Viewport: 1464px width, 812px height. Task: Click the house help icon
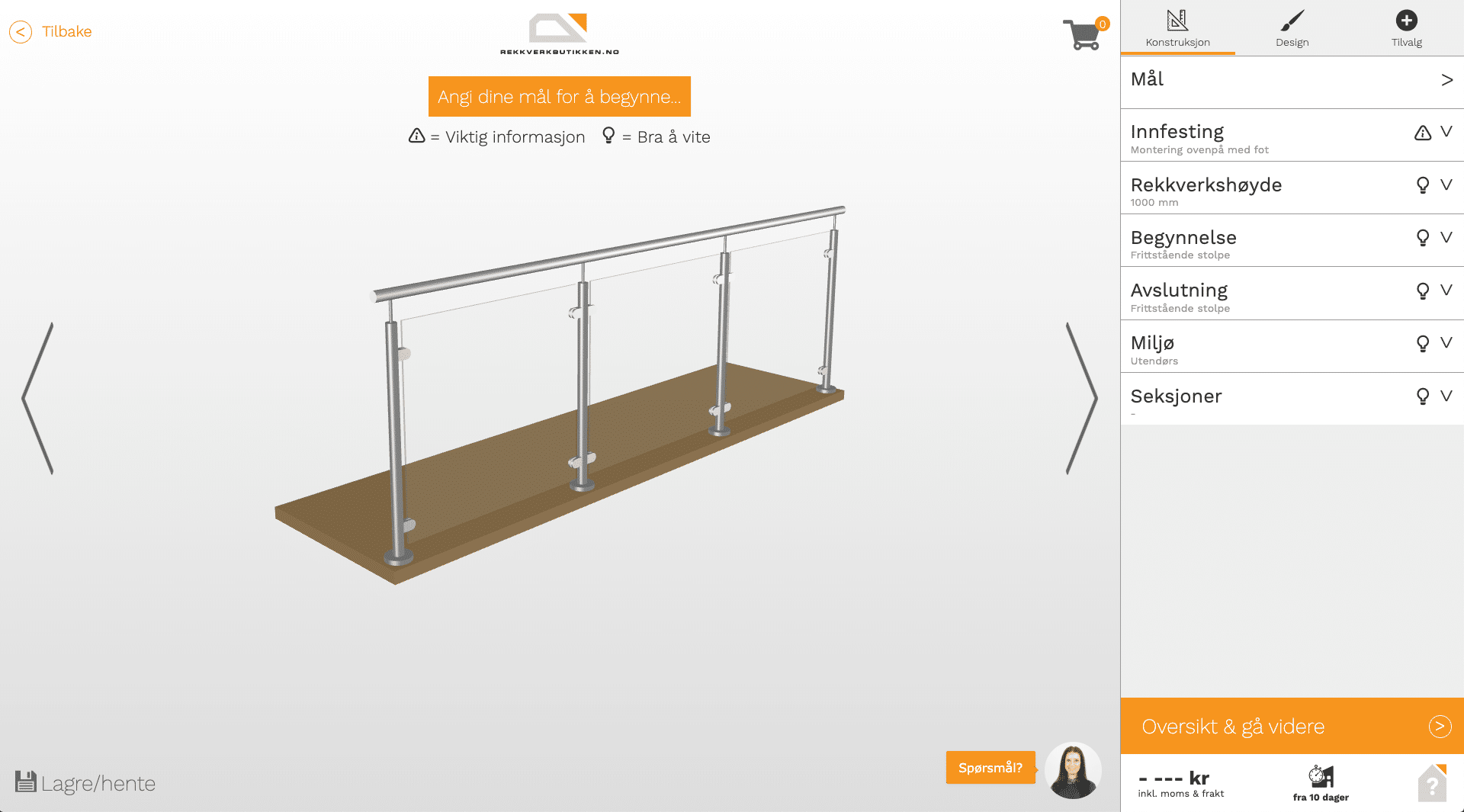1432,782
